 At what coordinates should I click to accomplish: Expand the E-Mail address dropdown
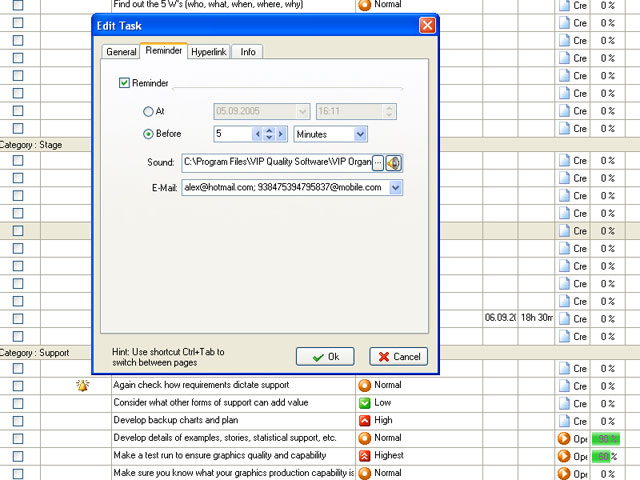click(396, 187)
